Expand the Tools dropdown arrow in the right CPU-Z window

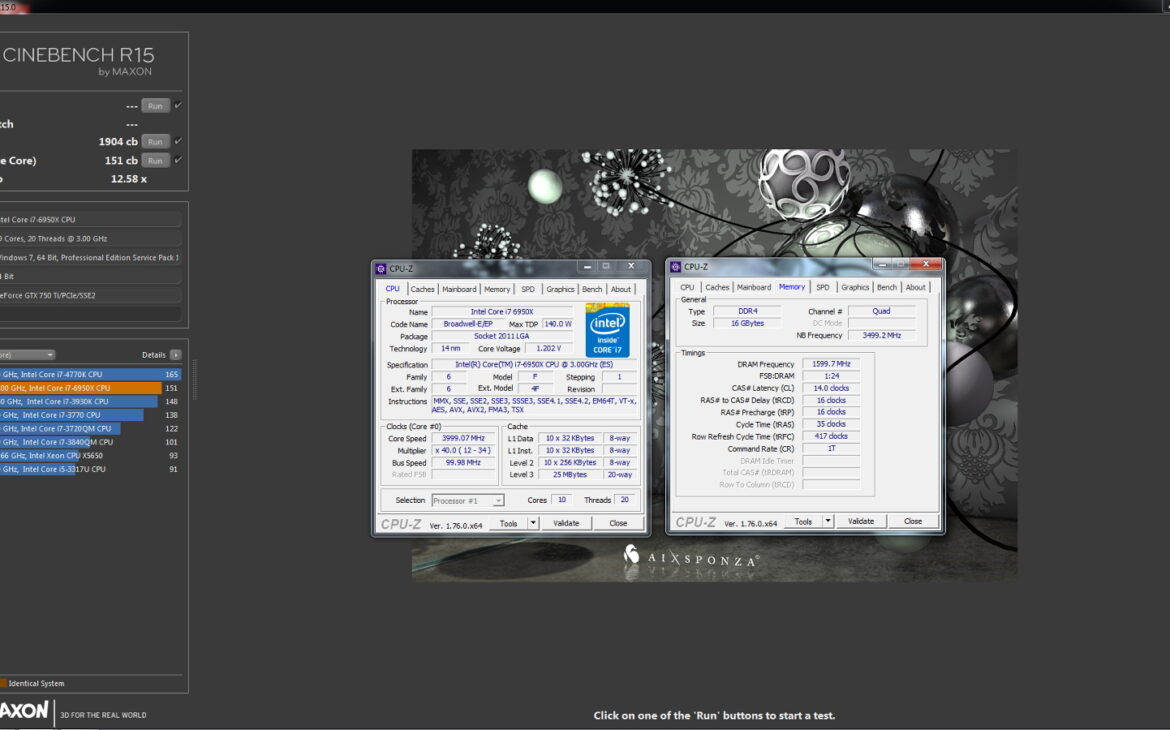click(x=828, y=521)
